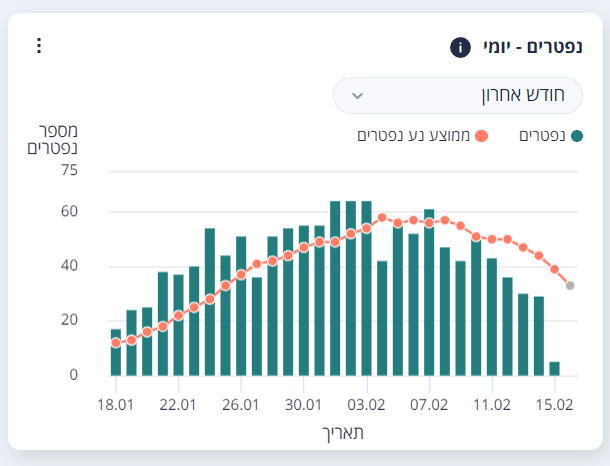Click the chevron arrow in the period selector
The image size is (610, 466).
pos(359,97)
